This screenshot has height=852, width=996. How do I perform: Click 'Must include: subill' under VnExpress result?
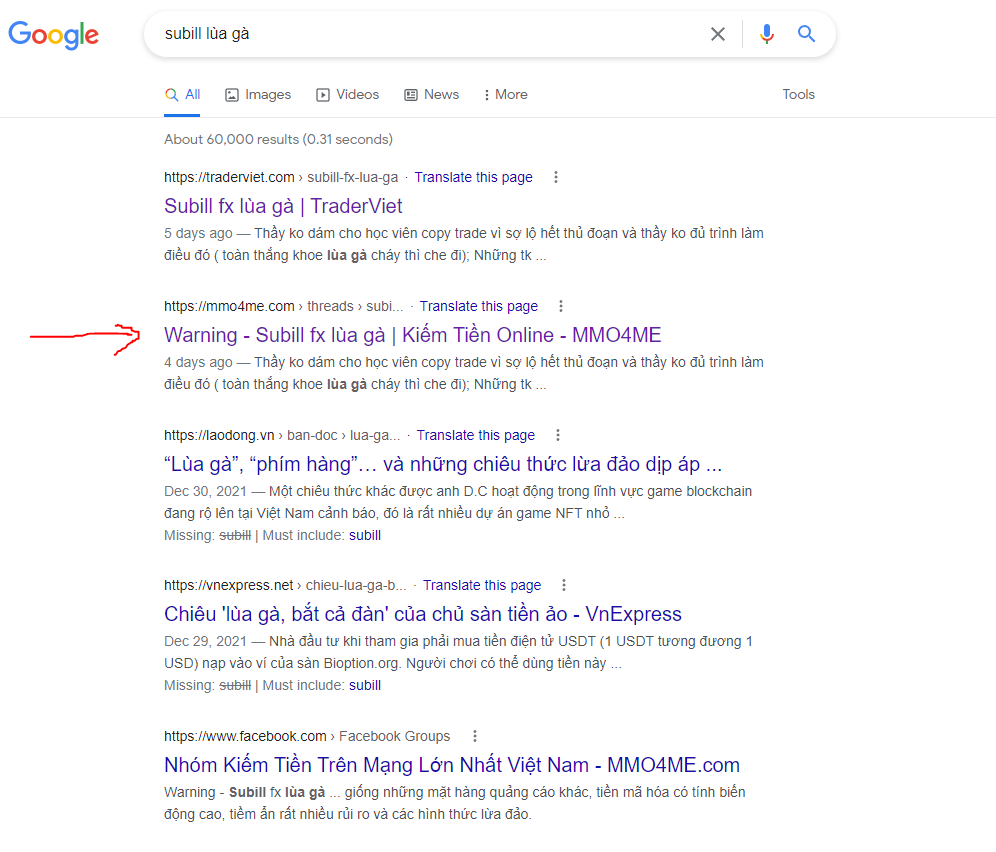pos(365,686)
